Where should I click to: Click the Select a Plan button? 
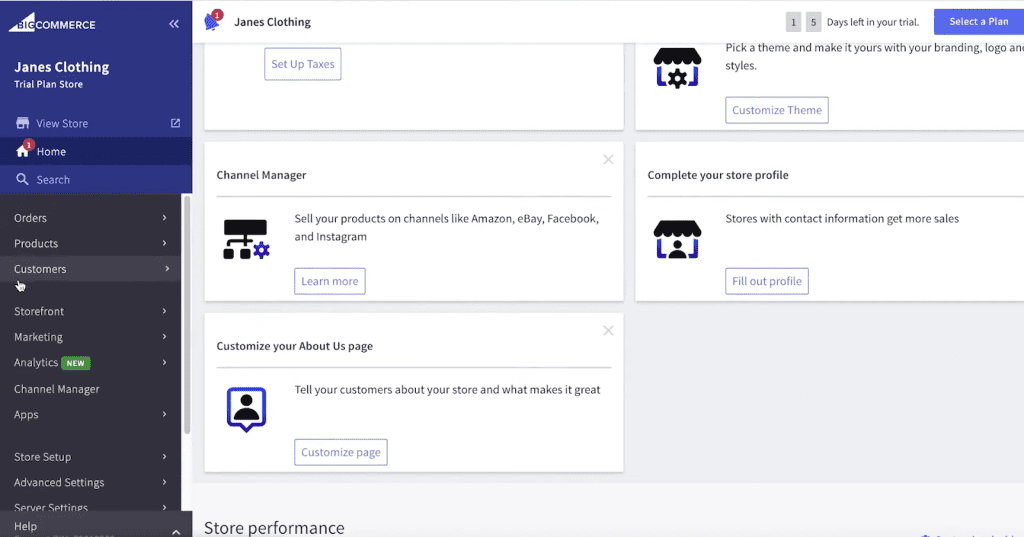[978, 22]
